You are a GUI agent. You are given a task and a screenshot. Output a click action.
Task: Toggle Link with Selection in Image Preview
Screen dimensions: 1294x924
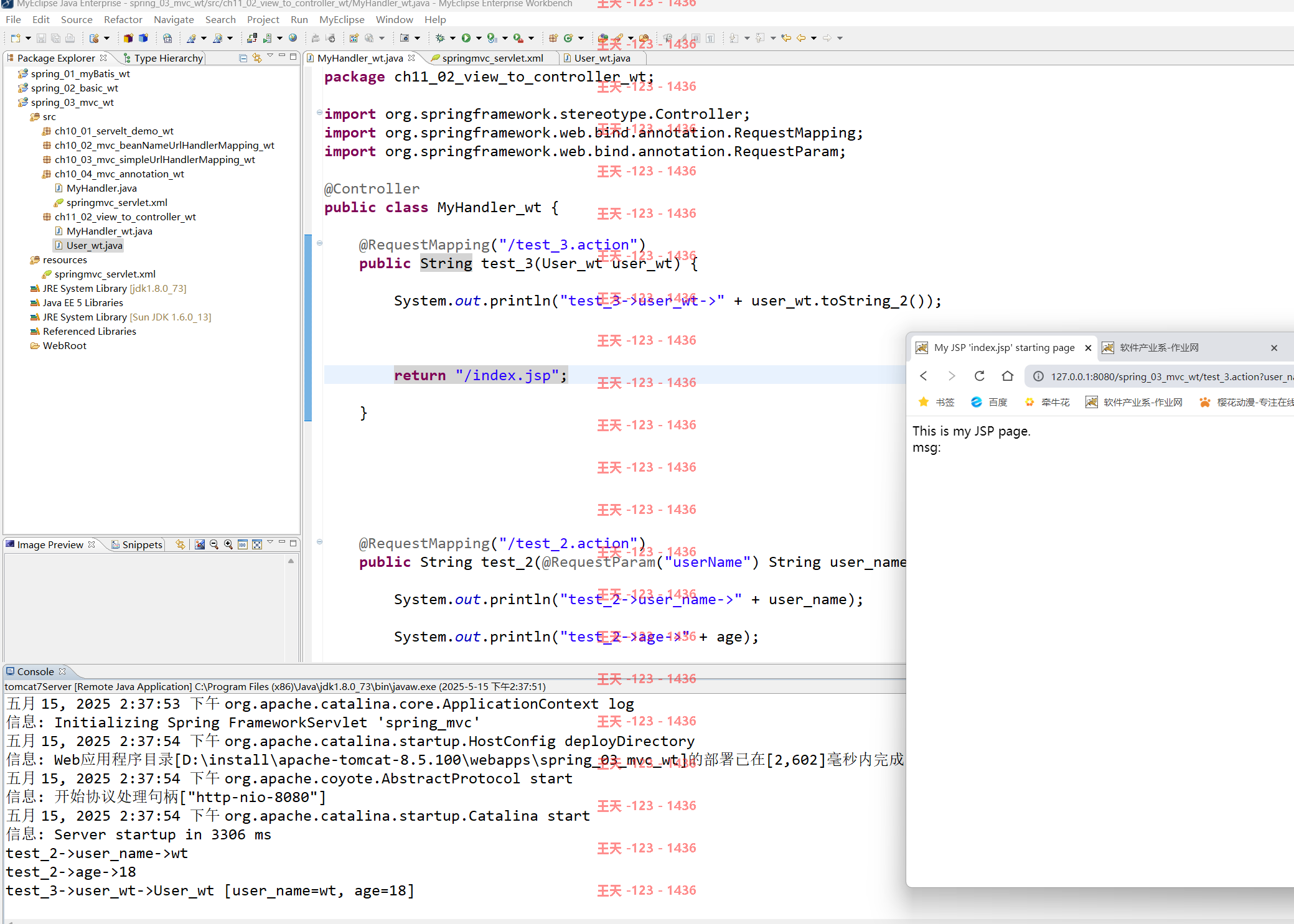(x=181, y=544)
